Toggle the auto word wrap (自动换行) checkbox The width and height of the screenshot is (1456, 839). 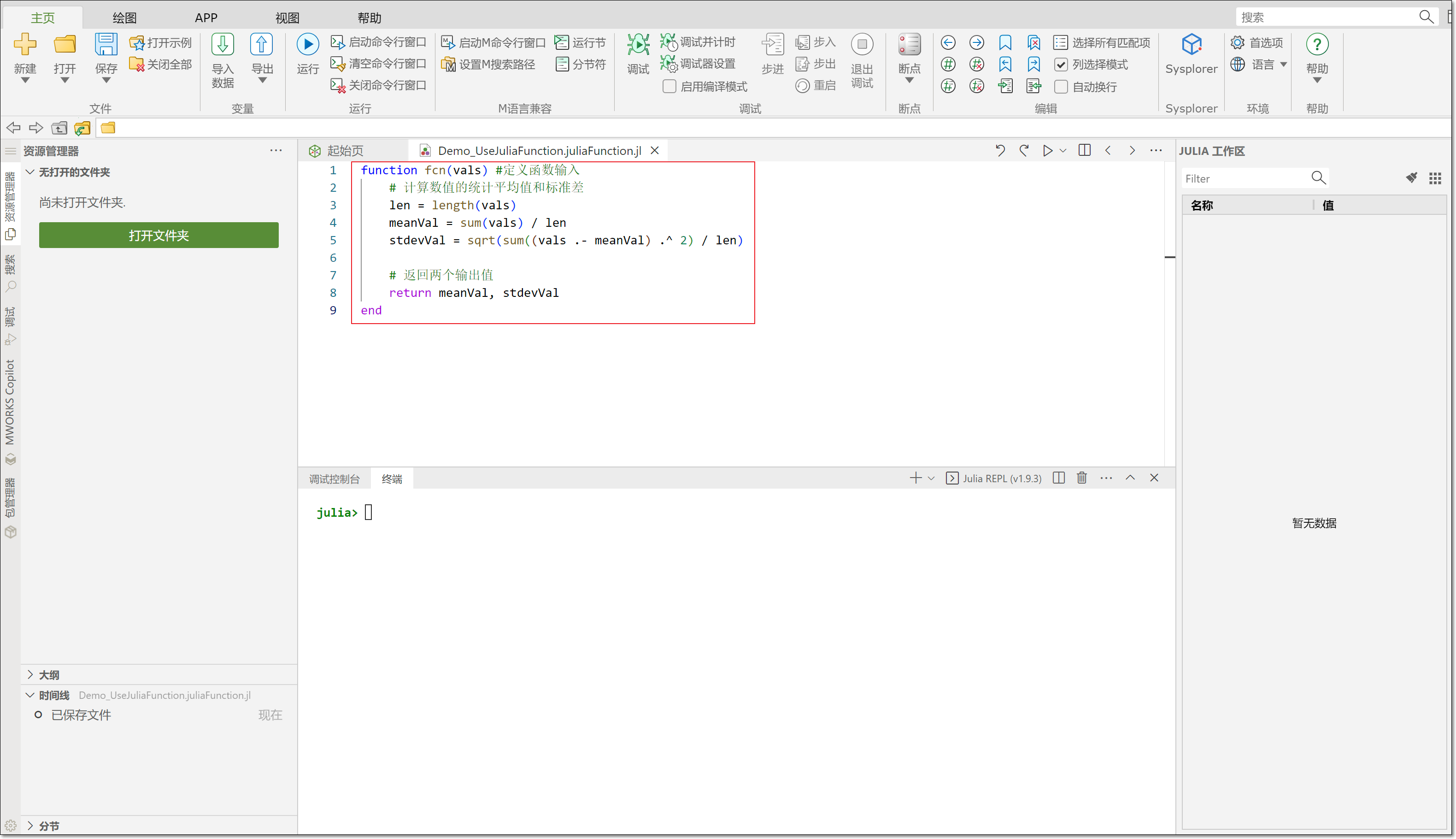1061,87
